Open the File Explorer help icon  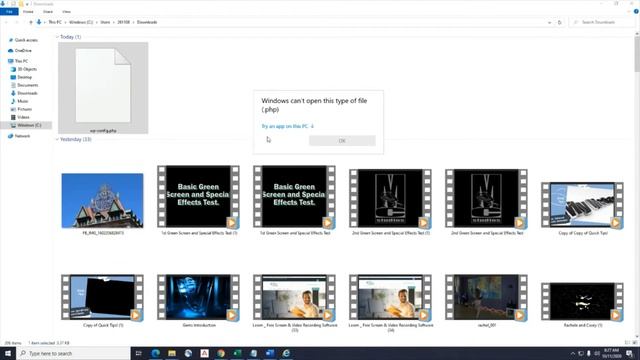pos(636,11)
